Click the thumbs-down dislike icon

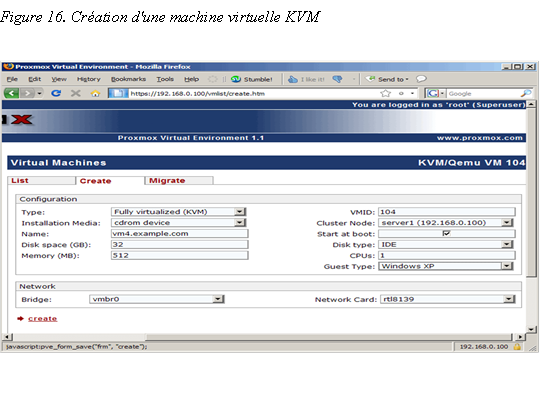click(x=338, y=79)
